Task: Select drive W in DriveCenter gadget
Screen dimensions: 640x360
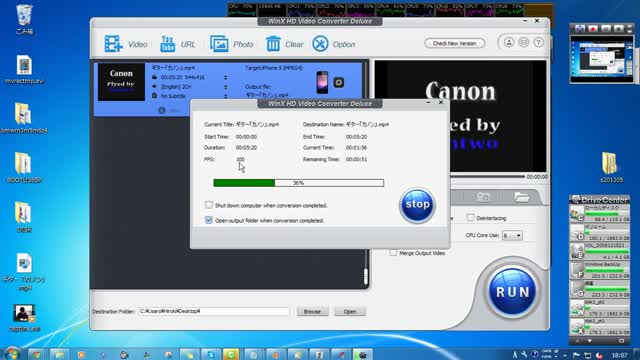Action: click(x=600, y=308)
